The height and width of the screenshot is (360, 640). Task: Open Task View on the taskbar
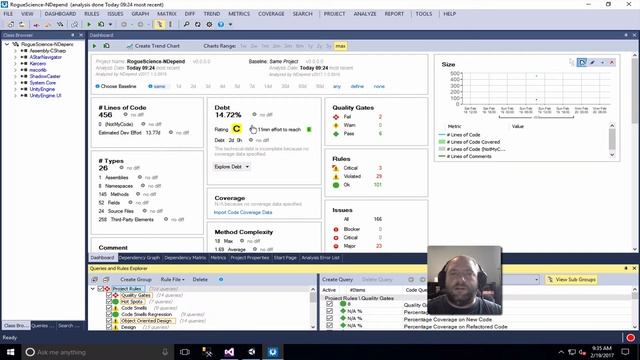(185, 352)
